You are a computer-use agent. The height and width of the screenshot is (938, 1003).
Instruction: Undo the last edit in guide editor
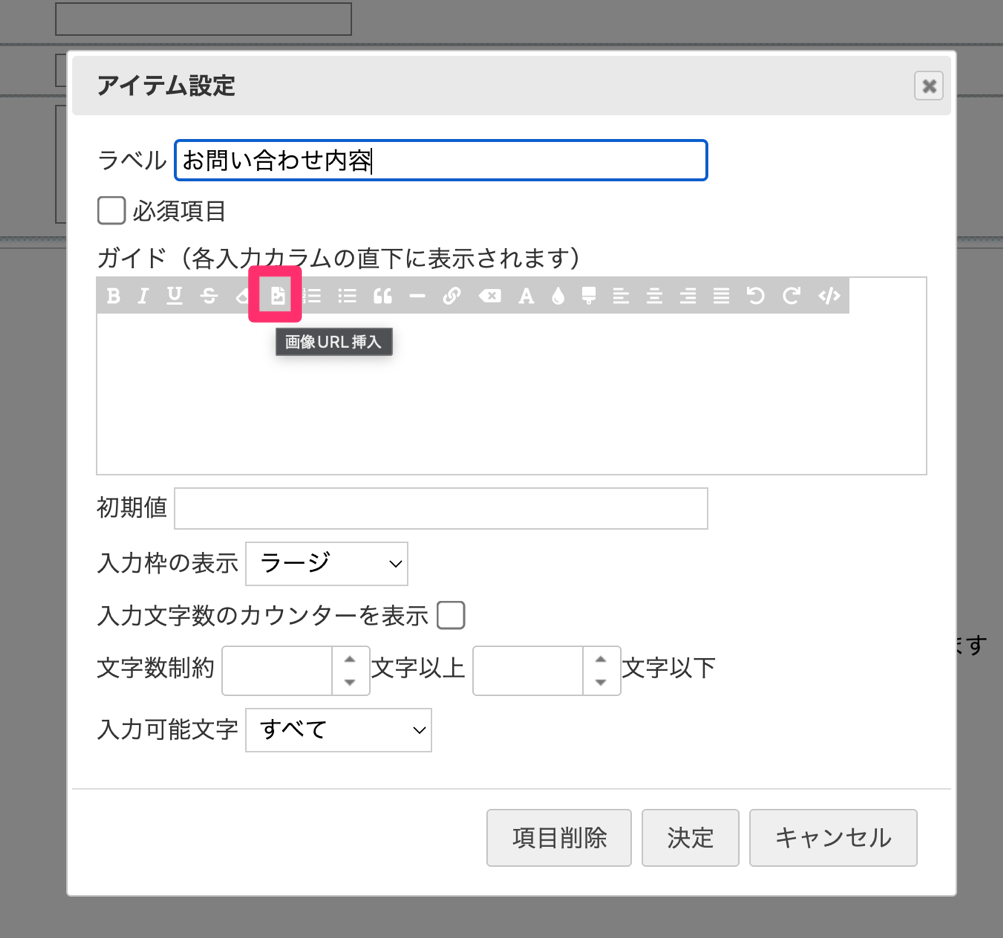tap(756, 296)
